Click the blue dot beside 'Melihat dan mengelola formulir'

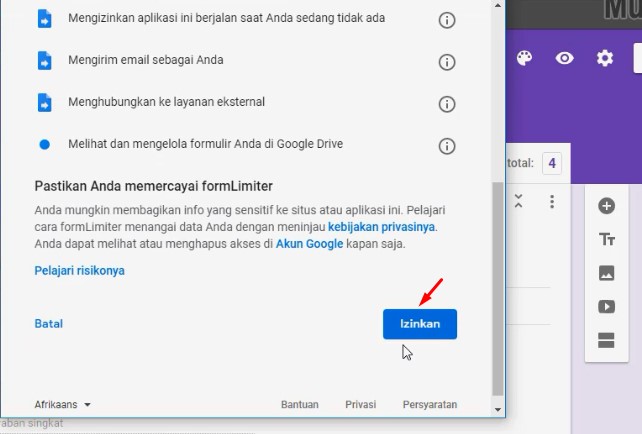click(45, 145)
